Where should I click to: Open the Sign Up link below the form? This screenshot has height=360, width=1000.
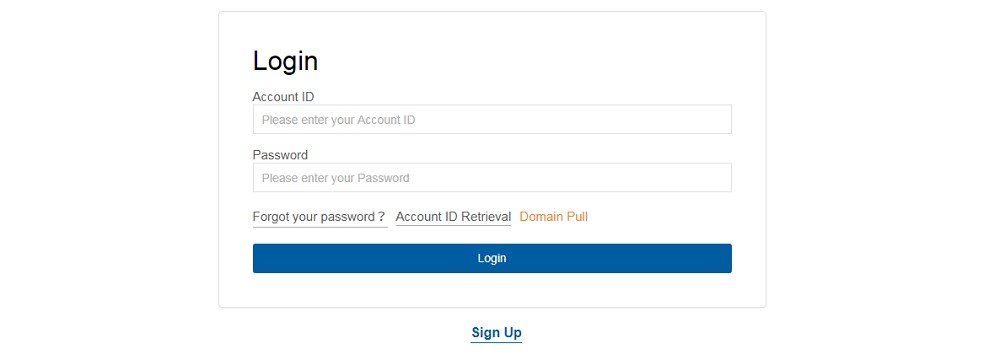[x=496, y=333]
